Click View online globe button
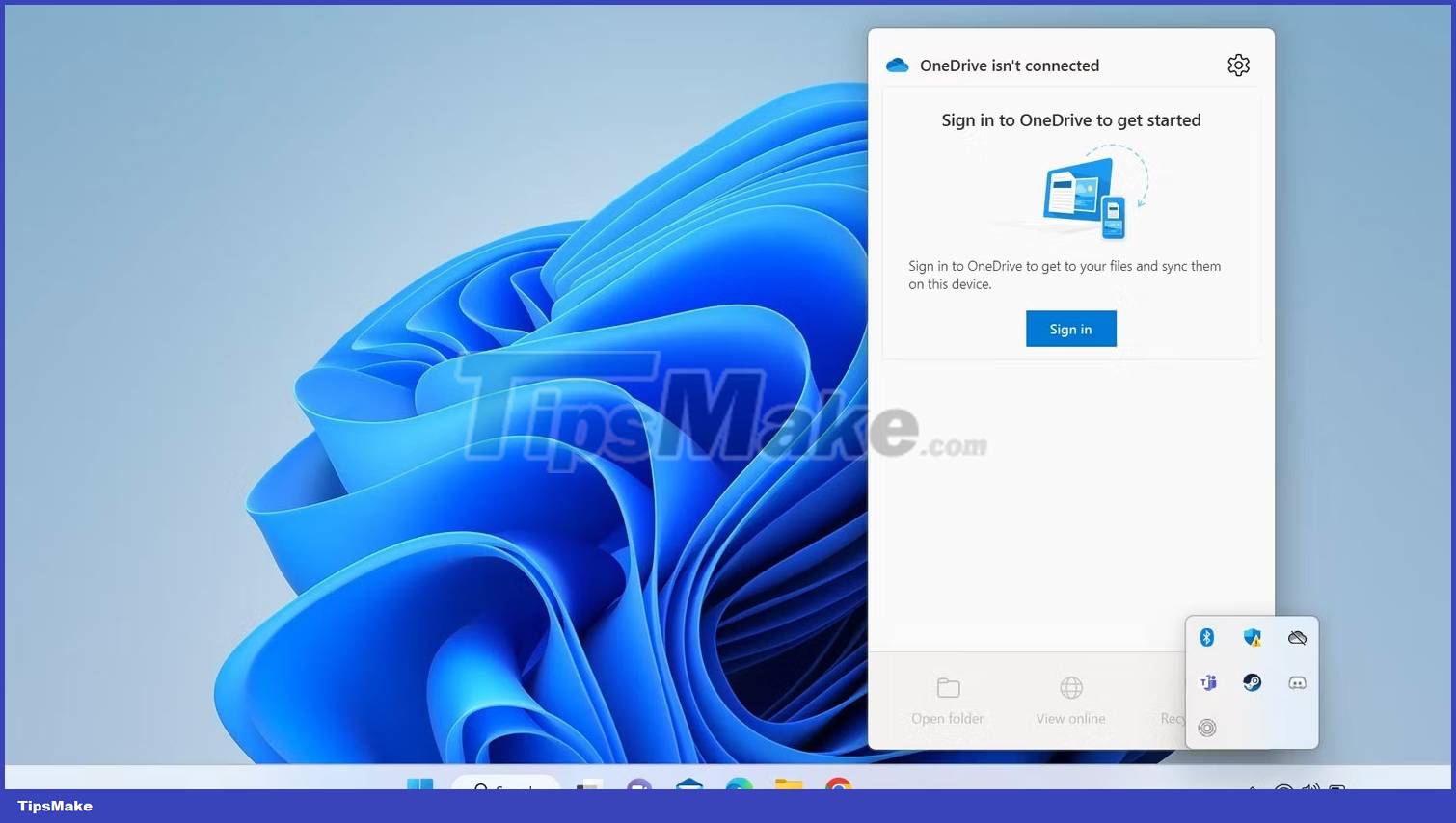 [1070, 701]
